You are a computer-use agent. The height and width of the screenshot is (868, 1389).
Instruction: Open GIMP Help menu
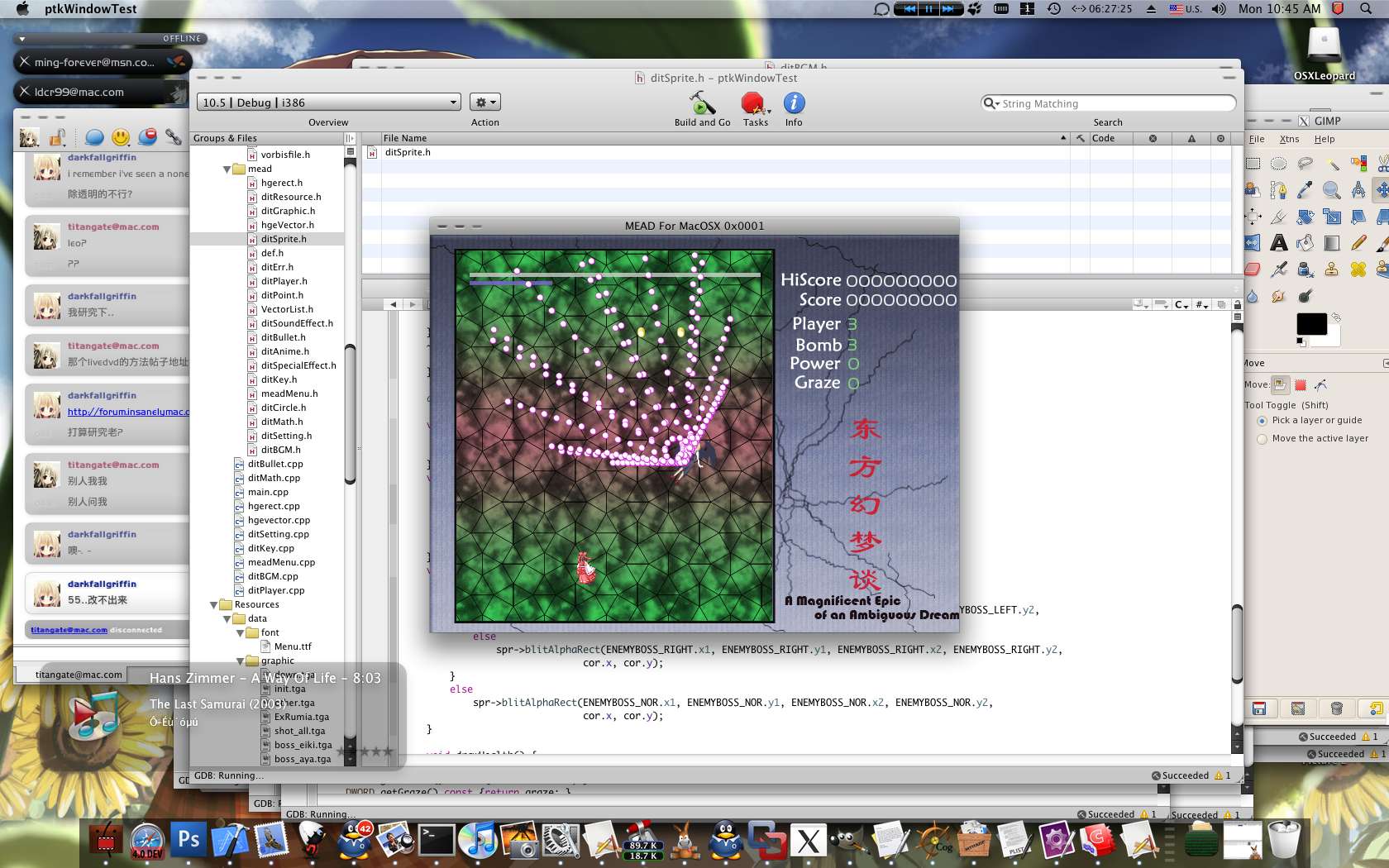1325,139
